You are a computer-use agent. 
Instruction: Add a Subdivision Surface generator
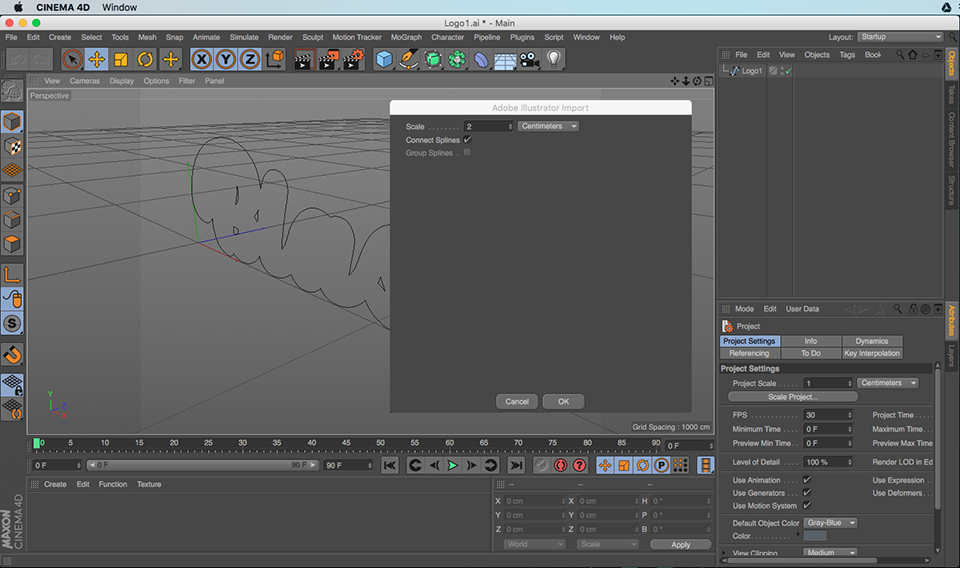[x=433, y=59]
